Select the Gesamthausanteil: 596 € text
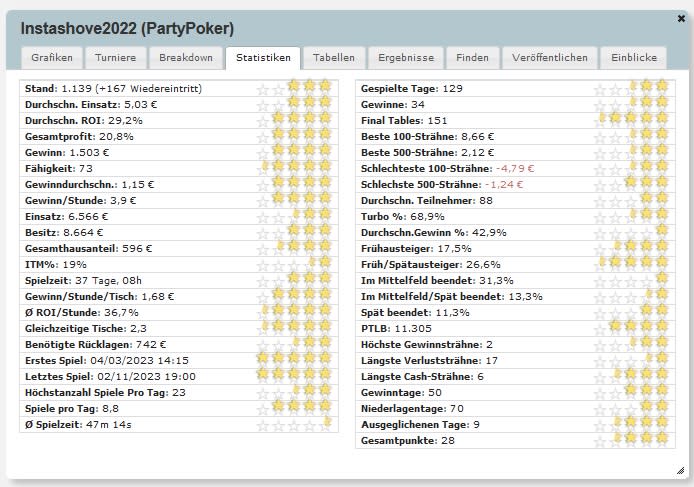 click(89, 248)
